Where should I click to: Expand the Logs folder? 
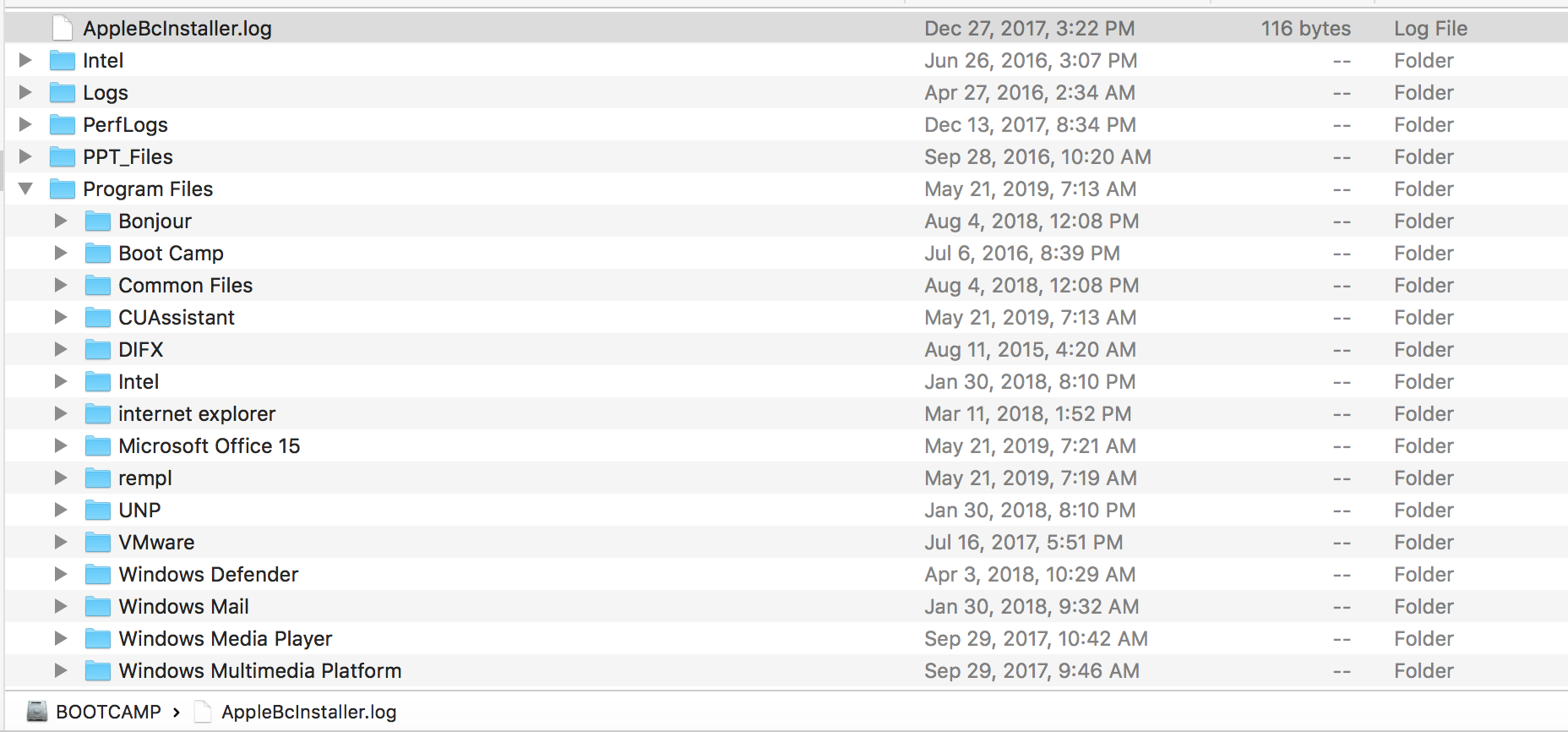[x=25, y=92]
